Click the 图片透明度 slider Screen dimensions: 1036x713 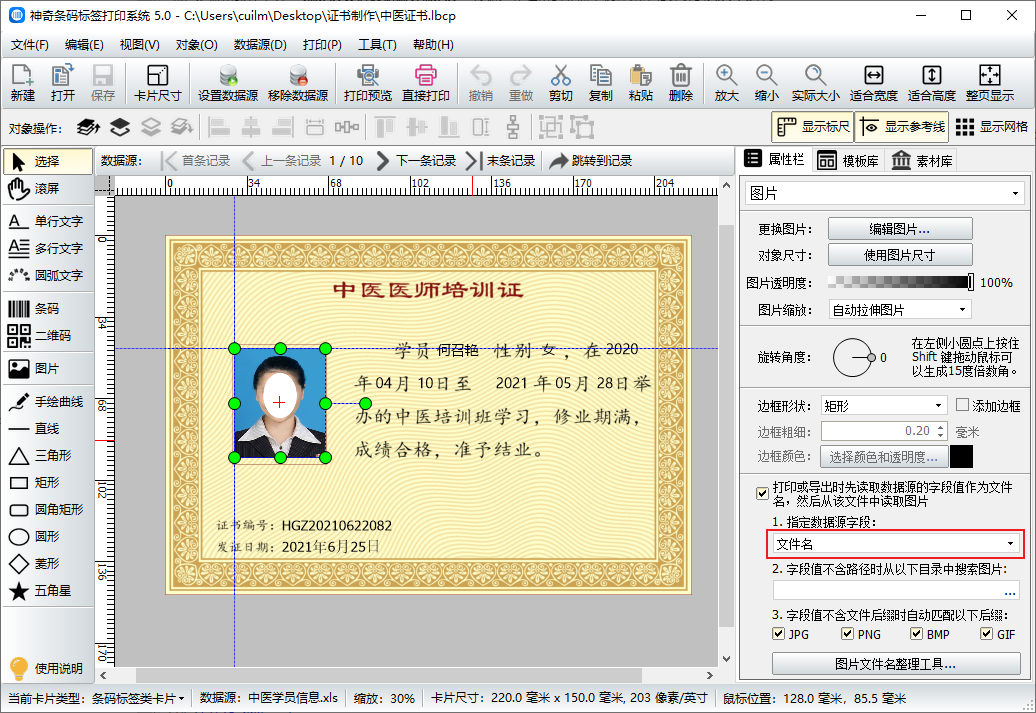coord(899,283)
